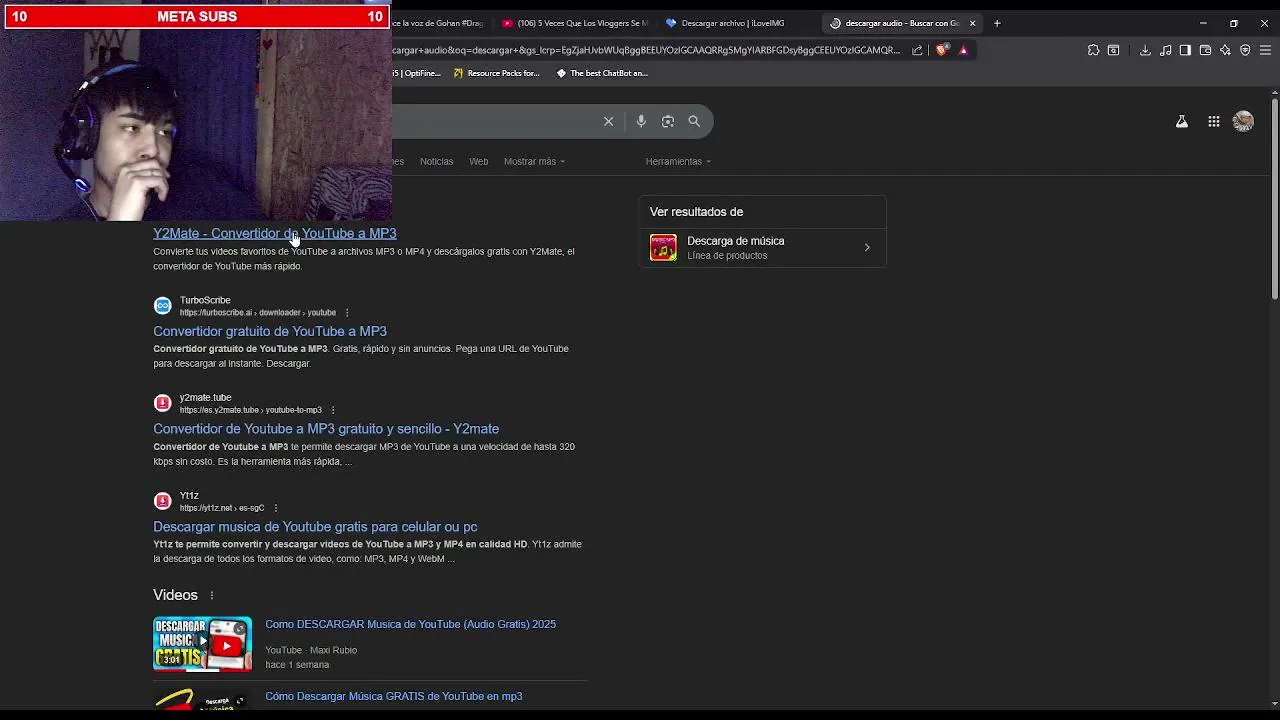Click the share page icon in address bar

tap(917, 50)
